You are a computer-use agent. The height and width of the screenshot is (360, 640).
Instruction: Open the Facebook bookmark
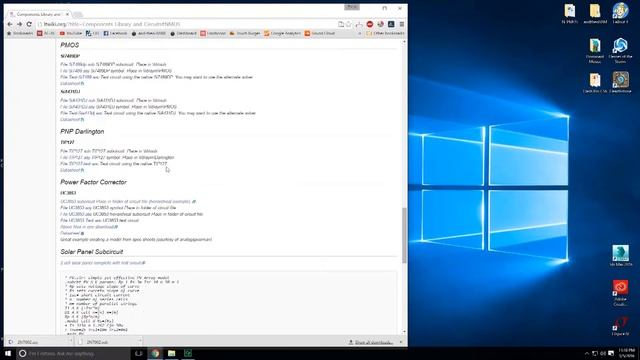tap(115, 33)
